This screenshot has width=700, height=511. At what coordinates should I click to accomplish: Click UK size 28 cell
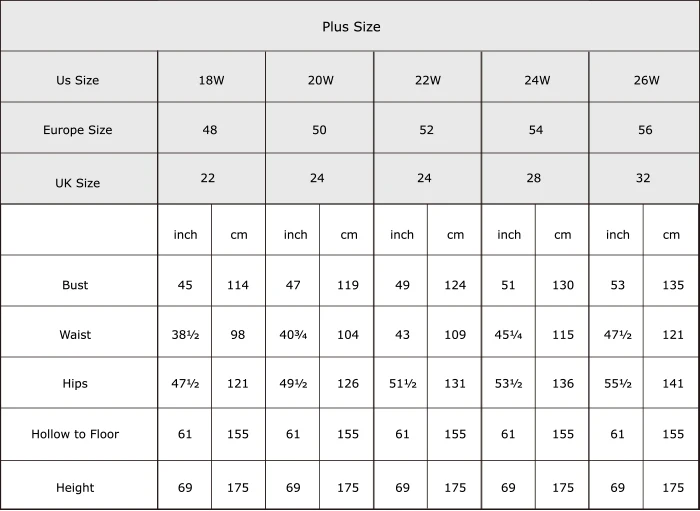point(534,178)
